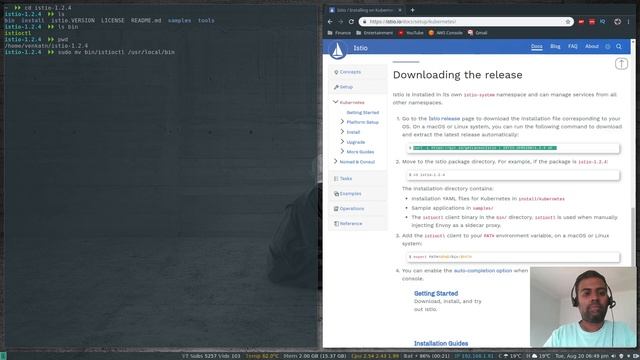
Task: Open the FAQ menu item
Action: coord(573,47)
